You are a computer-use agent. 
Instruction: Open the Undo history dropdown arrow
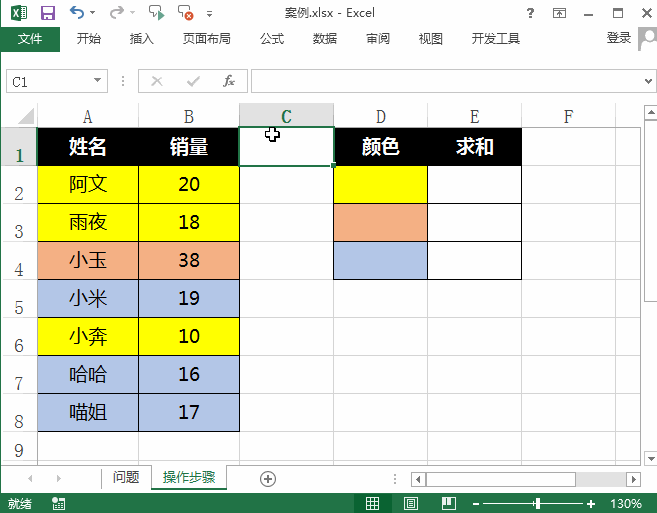click(x=93, y=13)
